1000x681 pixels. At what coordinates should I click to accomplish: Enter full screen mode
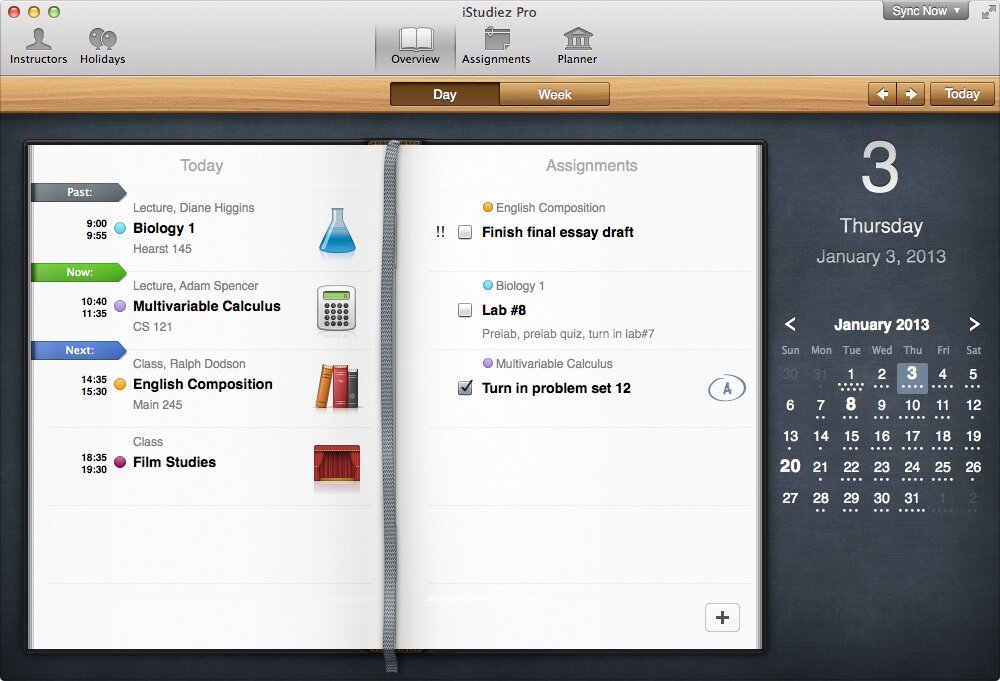[988, 12]
